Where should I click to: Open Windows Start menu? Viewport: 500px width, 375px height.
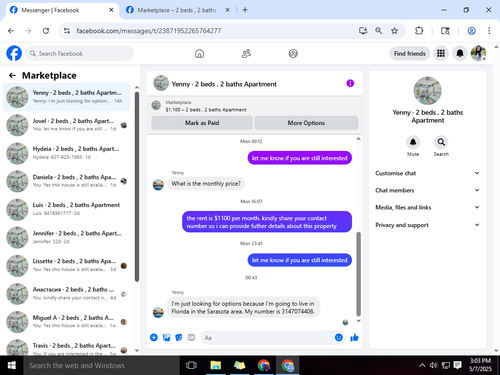(12, 365)
